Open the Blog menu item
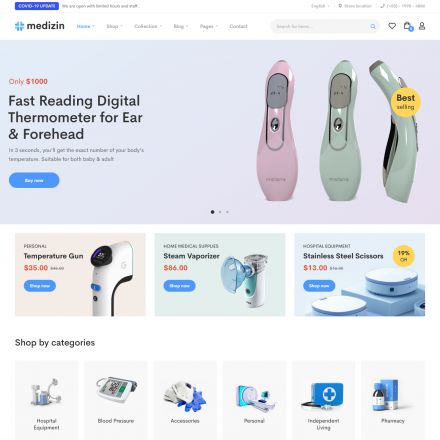Viewport: 440px width, 440px height. 181,26
